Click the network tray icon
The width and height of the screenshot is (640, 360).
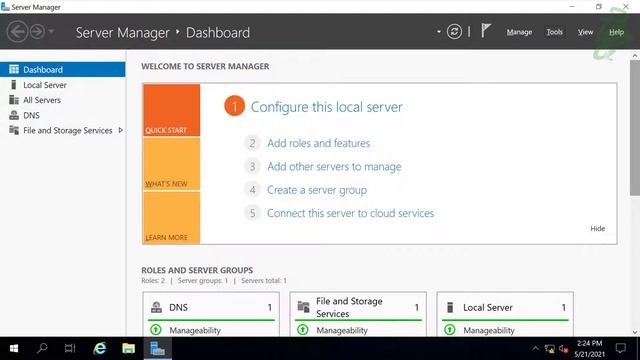[x=550, y=349]
